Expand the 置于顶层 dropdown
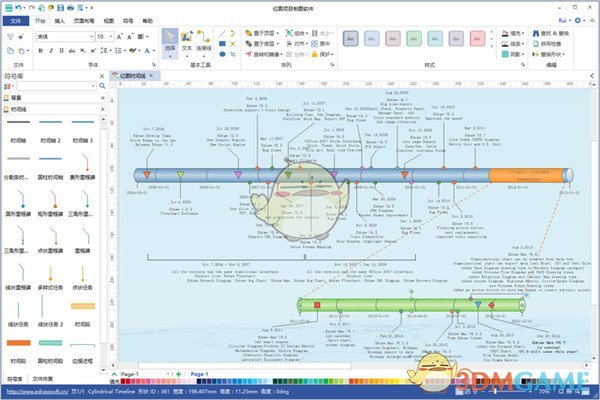This screenshot has width=600, height=400. (x=277, y=33)
